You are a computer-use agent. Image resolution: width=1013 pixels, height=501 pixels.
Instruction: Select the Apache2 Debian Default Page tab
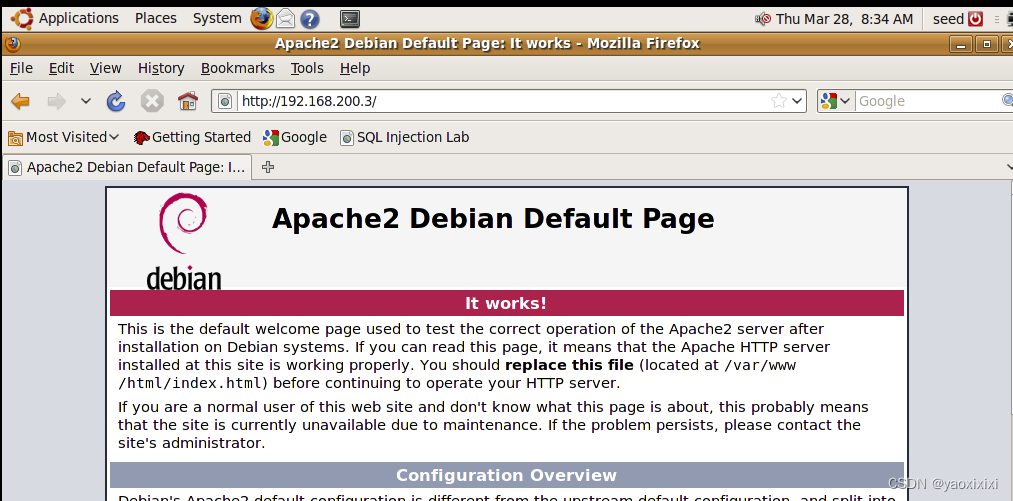tap(127, 167)
